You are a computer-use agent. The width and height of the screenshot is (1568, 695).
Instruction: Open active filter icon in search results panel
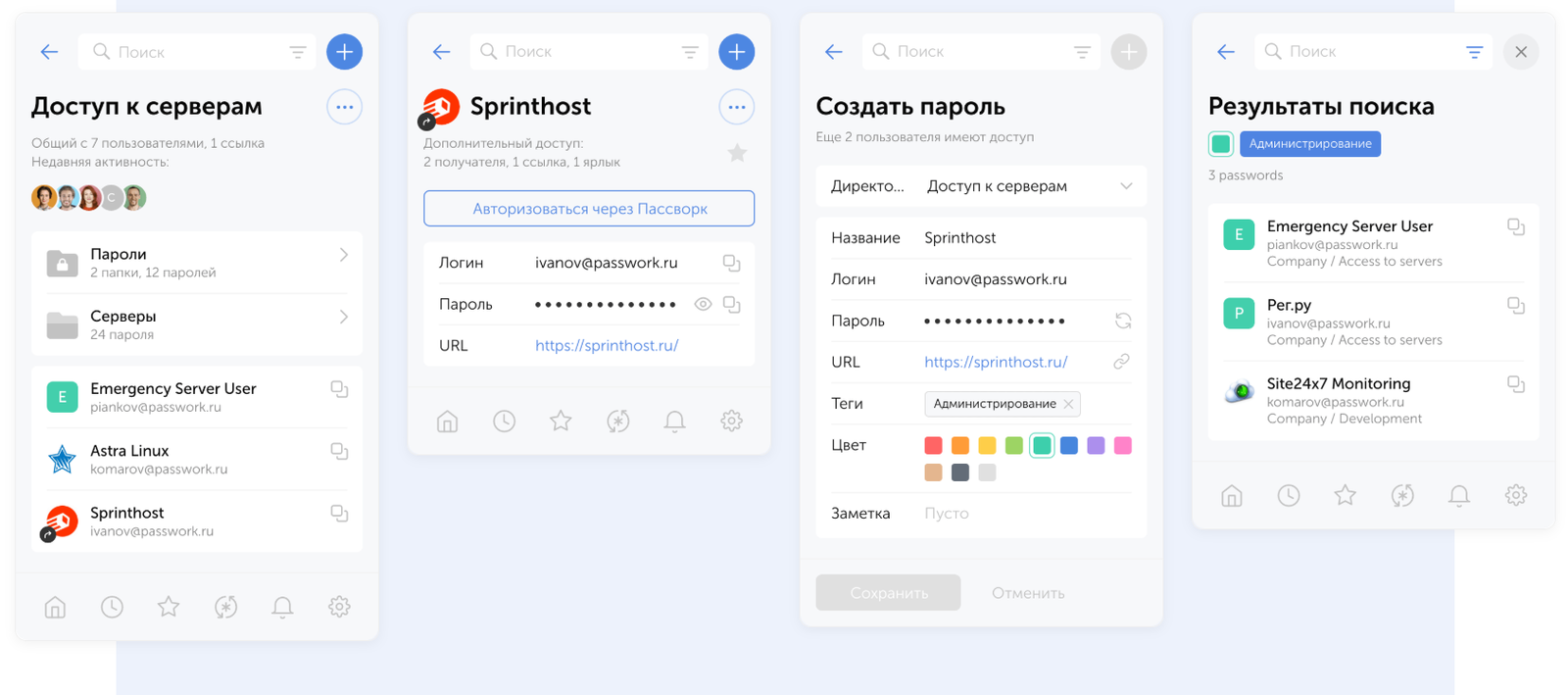[1474, 52]
